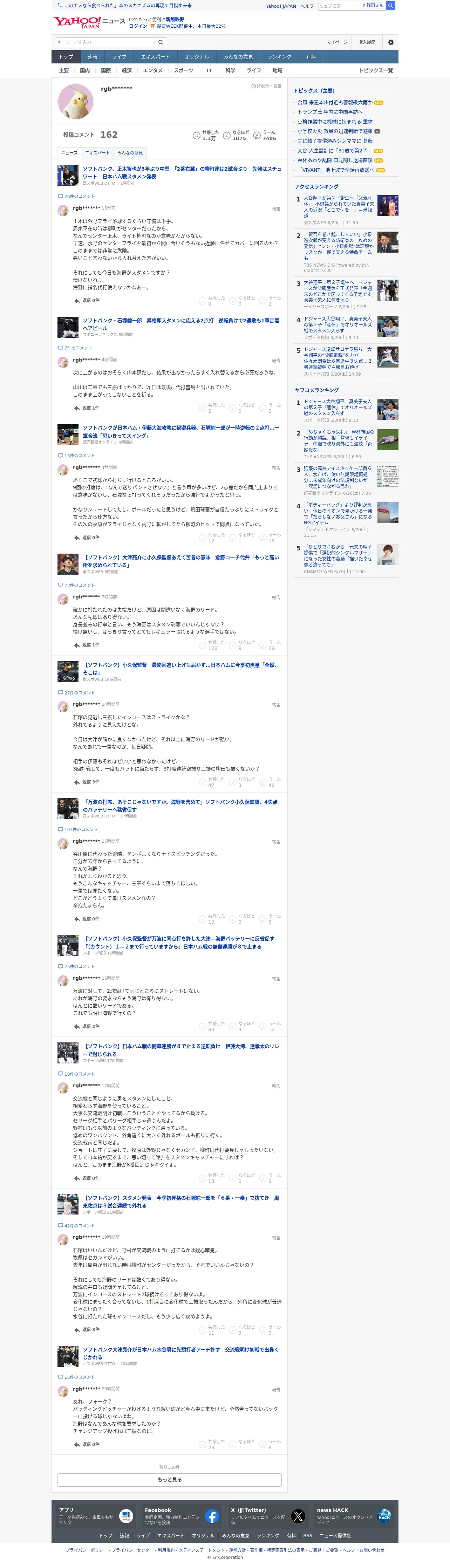Screen dimensions: 450x1568
Task: Toggle うーん reaction showing 5
Action: 270,919
